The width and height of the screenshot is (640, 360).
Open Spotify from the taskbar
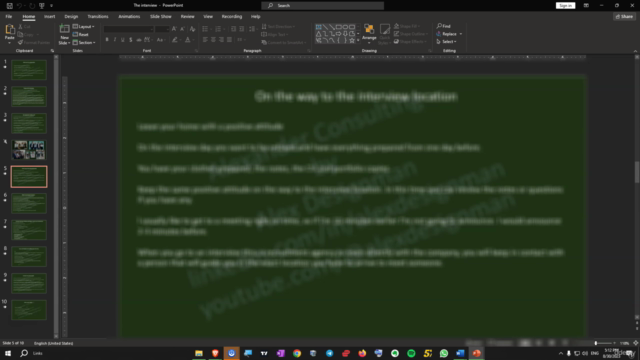(411, 353)
